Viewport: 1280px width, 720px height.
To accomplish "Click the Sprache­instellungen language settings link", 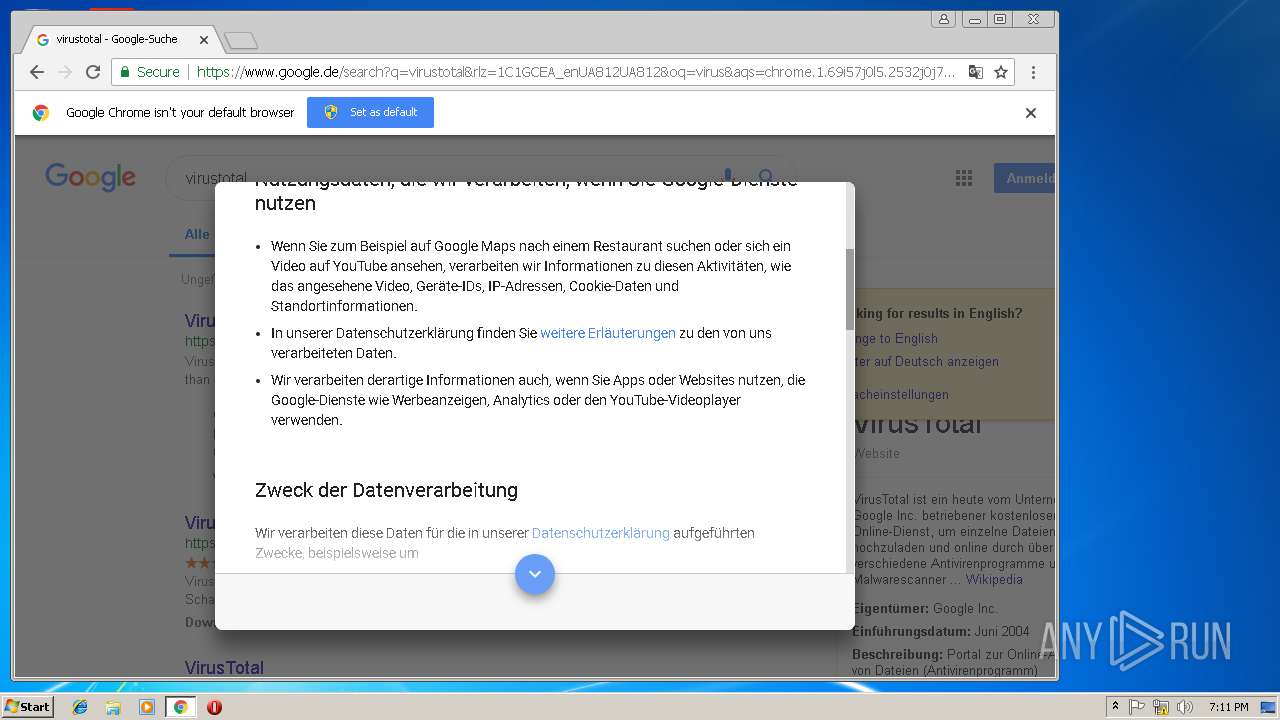I will click(901, 394).
